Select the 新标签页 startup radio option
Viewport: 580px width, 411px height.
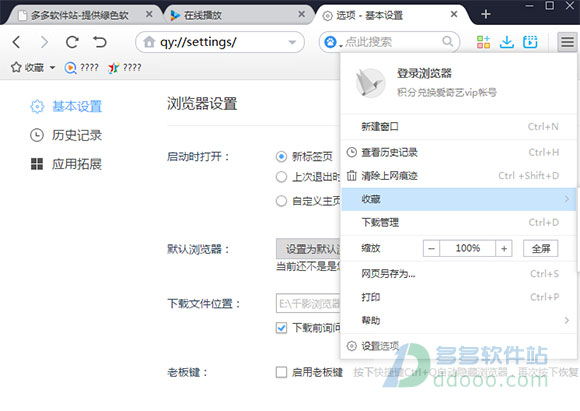tap(281, 157)
